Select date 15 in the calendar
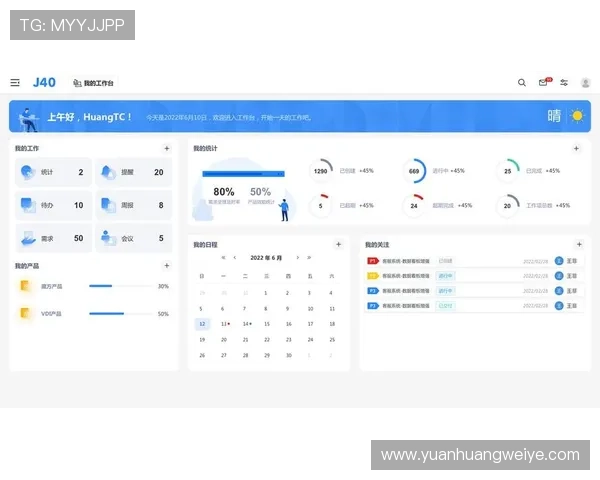This screenshot has width=600, height=480. [266, 324]
